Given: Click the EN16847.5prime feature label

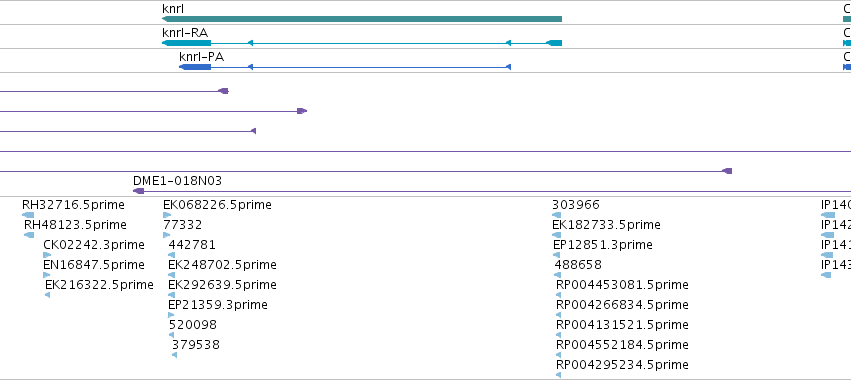Looking at the screenshot, I should (94, 265).
